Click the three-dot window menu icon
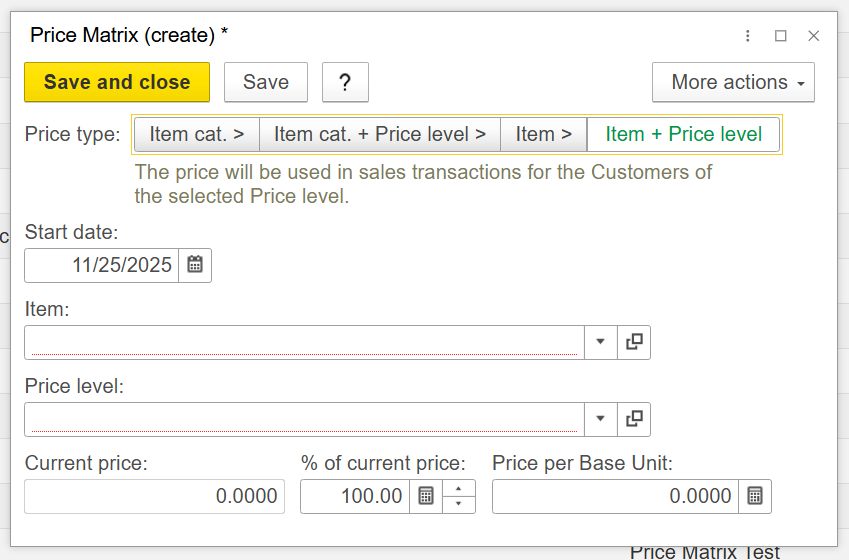The height and width of the screenshot is (560, 849). click(748, 36)
